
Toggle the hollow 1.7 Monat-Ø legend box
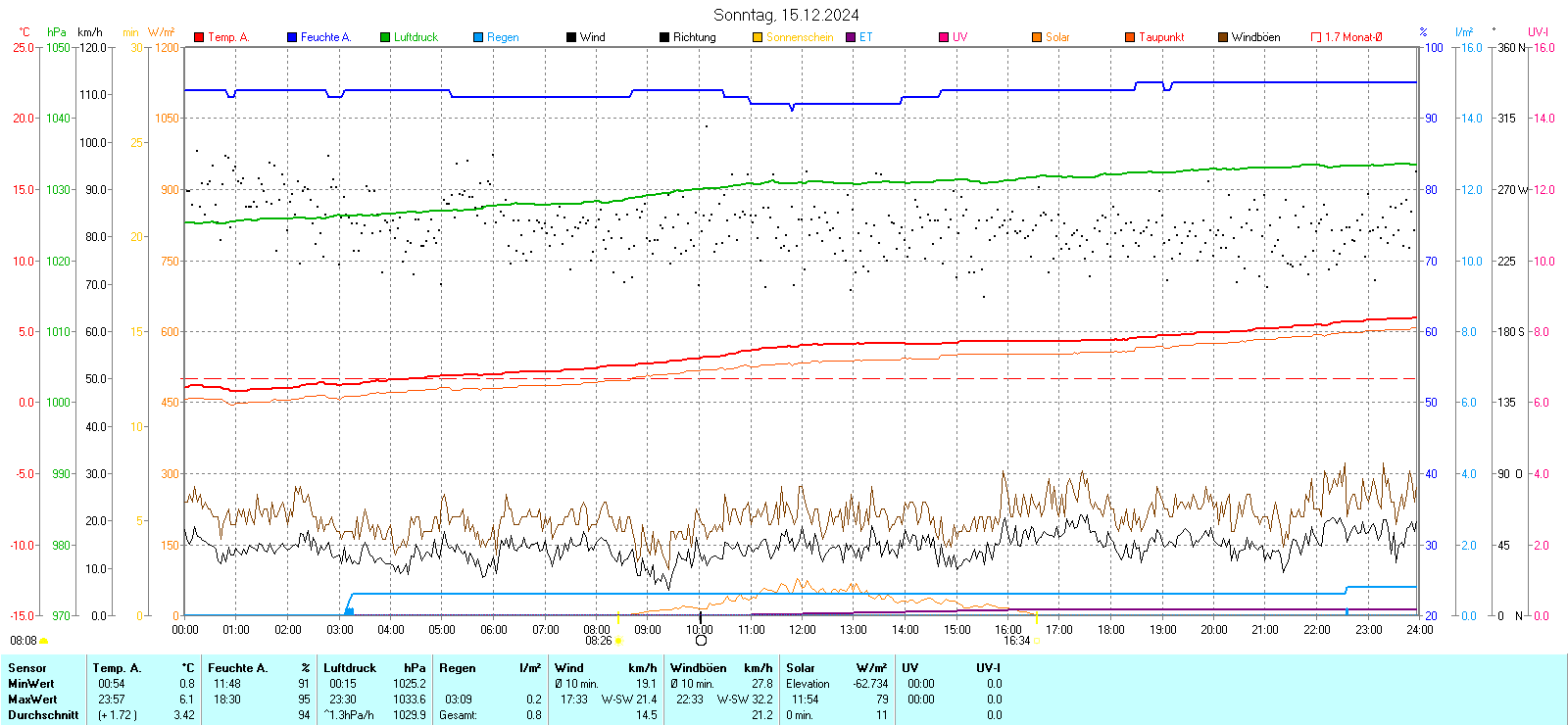tap(1316, 37)
